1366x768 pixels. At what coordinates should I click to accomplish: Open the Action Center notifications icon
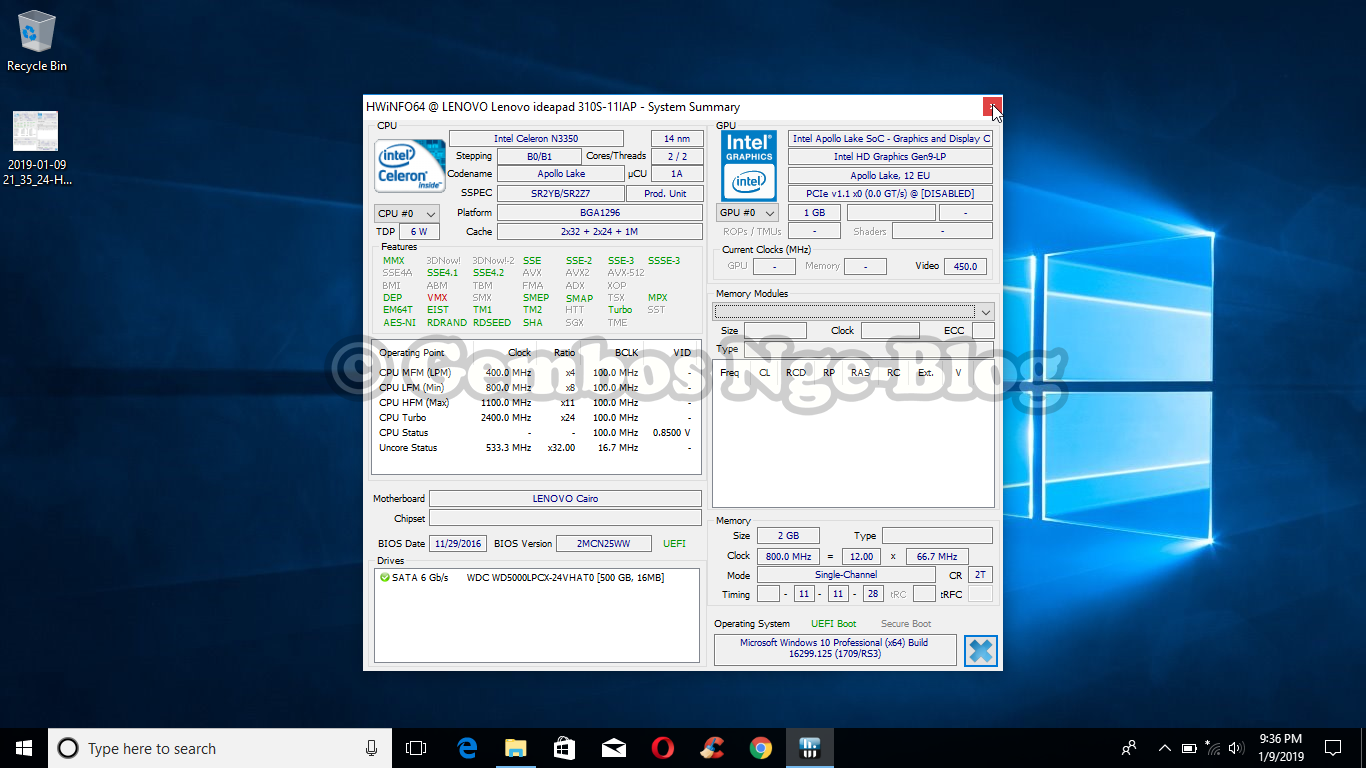[x=1333, y=748]
